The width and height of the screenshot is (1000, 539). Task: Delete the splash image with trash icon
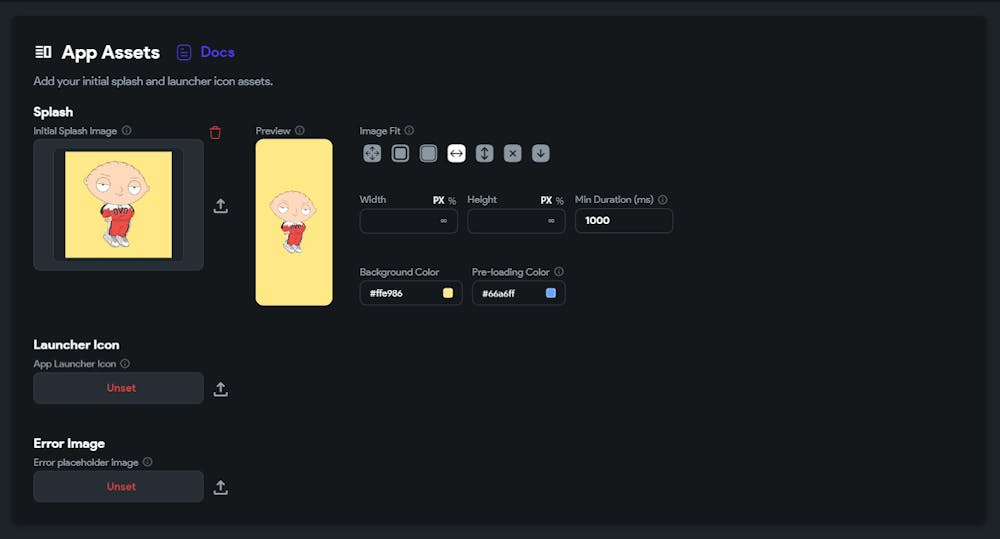(x=216, y=132)
